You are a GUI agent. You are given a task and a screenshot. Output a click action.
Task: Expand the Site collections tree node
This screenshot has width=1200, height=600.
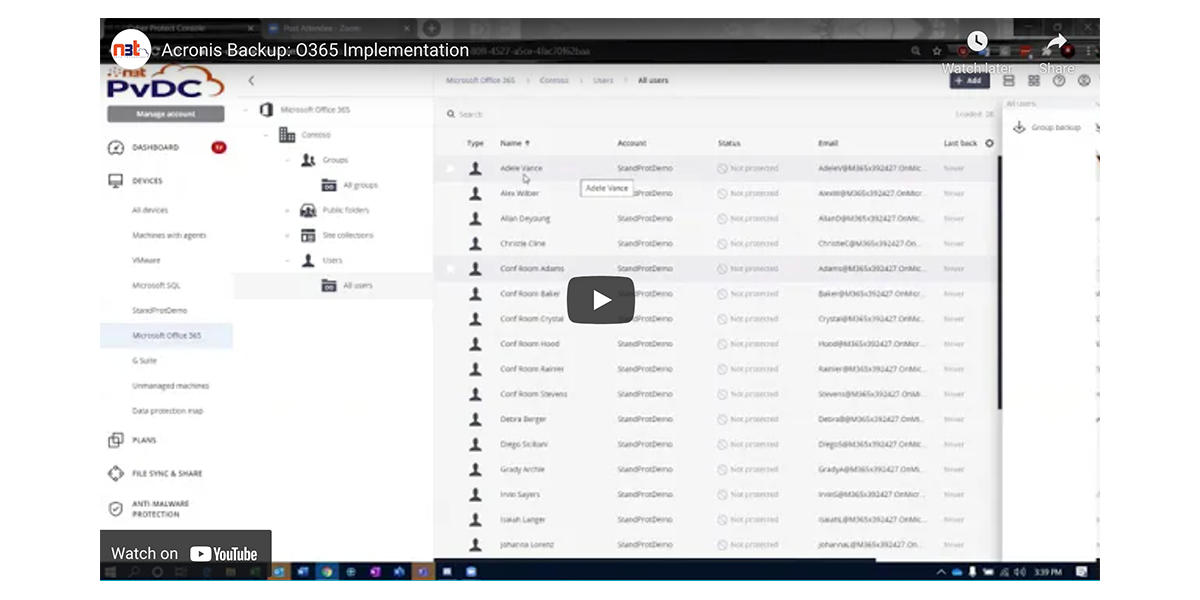287,235
